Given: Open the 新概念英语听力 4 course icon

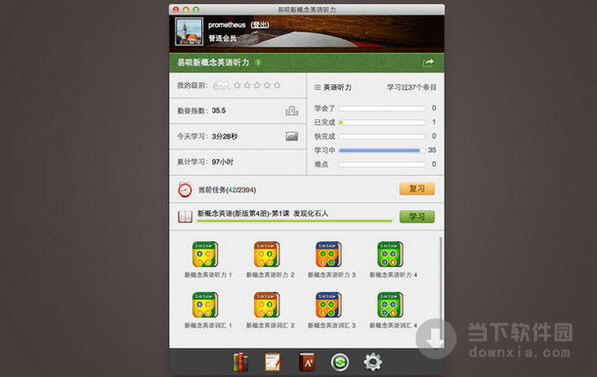Looking at the screenshot, I should [x=390, y=254].
